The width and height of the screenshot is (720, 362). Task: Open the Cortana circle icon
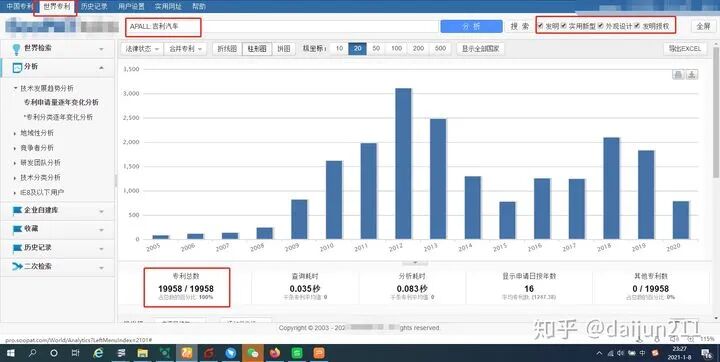54,353
